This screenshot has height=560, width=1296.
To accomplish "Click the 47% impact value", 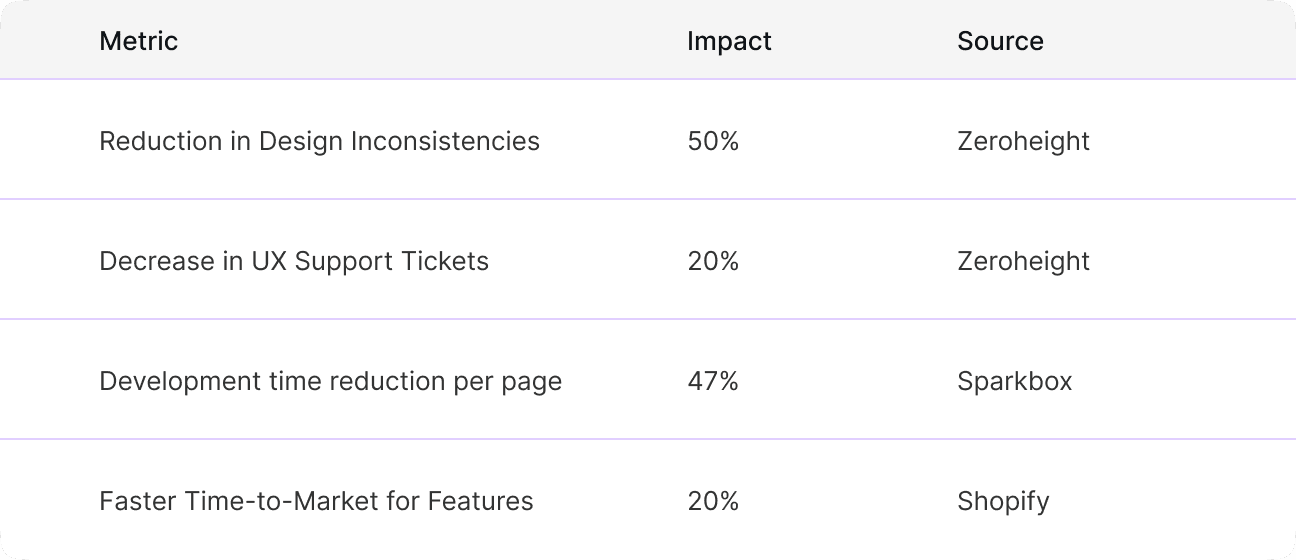I will pyautogui.click(x=713, y=381).
